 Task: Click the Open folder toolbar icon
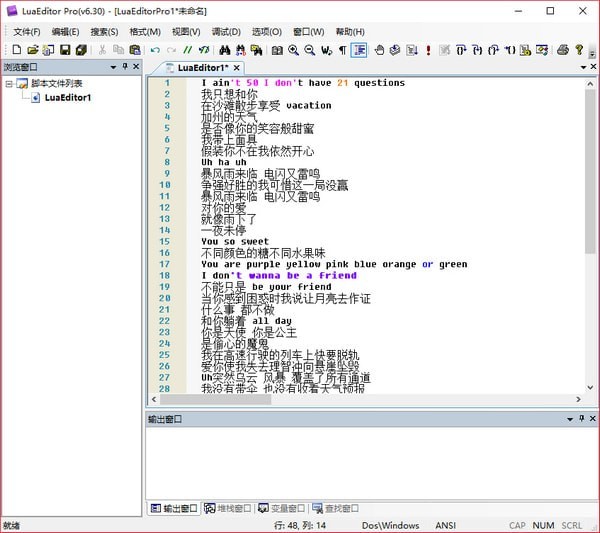pos(32,49)
